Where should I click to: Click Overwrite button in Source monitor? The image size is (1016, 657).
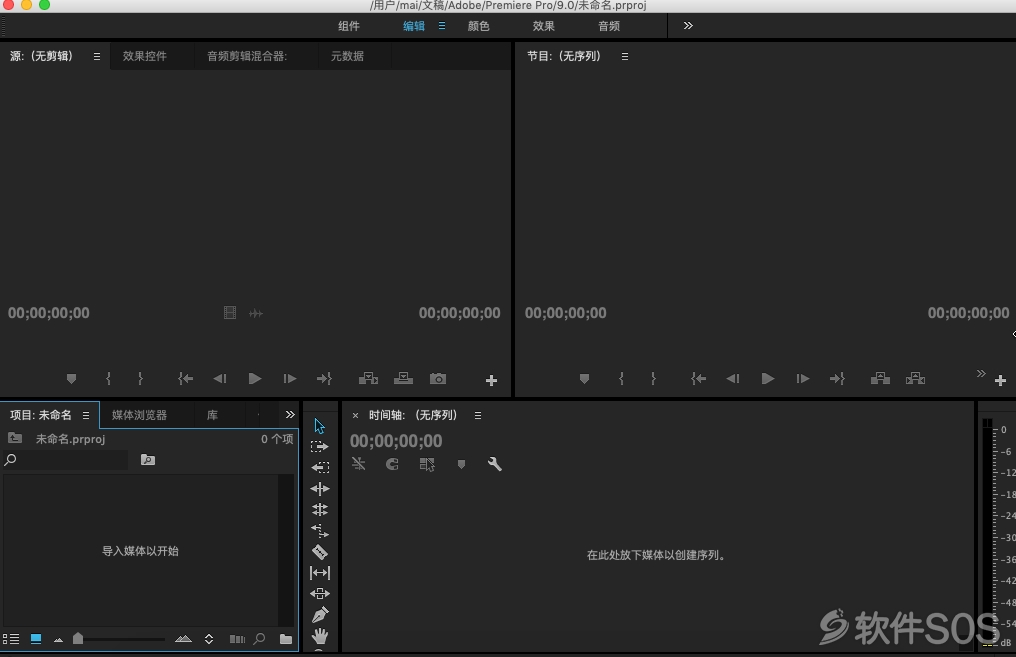click(x=403, y=378)
